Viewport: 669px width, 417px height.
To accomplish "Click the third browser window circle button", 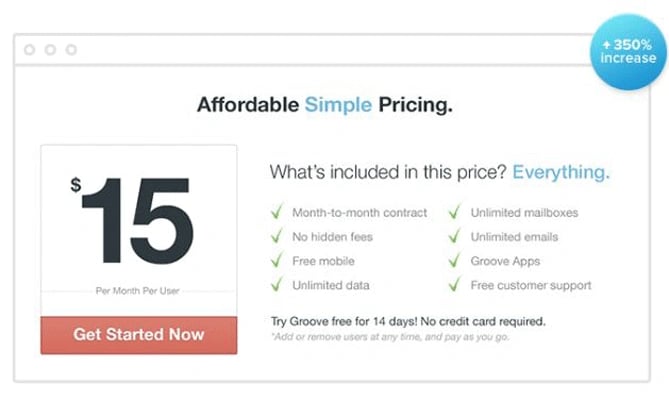I will (70, 50).
